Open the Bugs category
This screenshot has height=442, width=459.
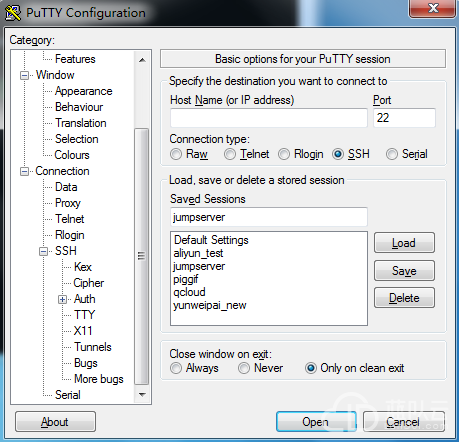click(86, 363)
